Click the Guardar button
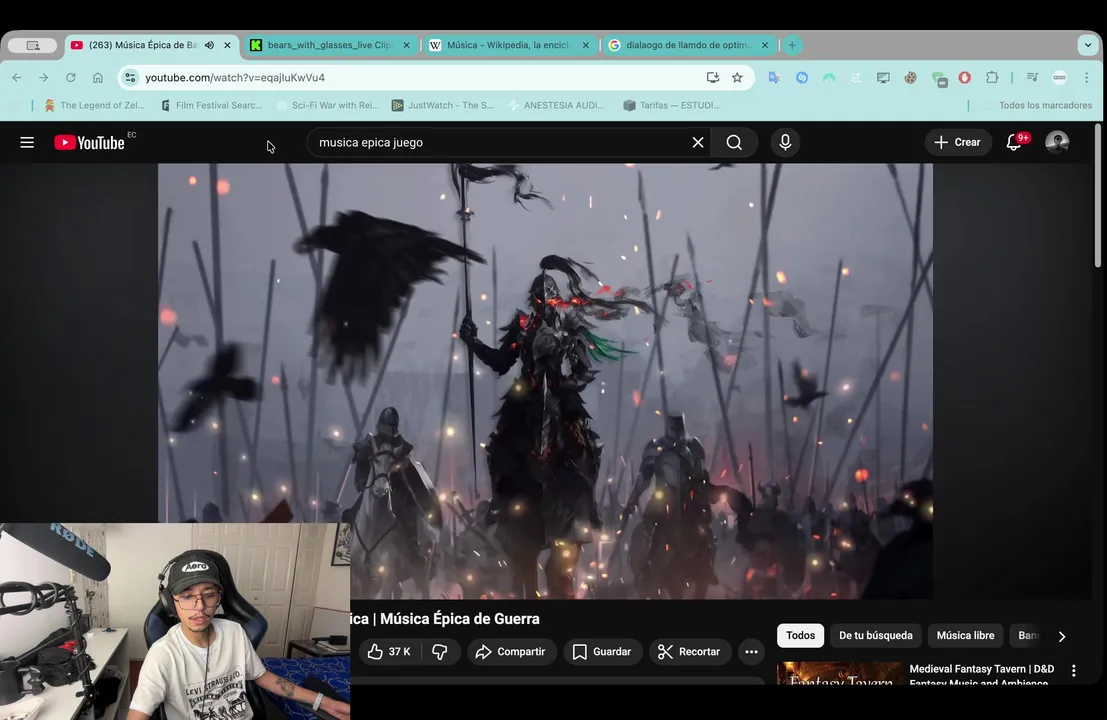This screenshot has height=720, width=1107. point(602,652)
